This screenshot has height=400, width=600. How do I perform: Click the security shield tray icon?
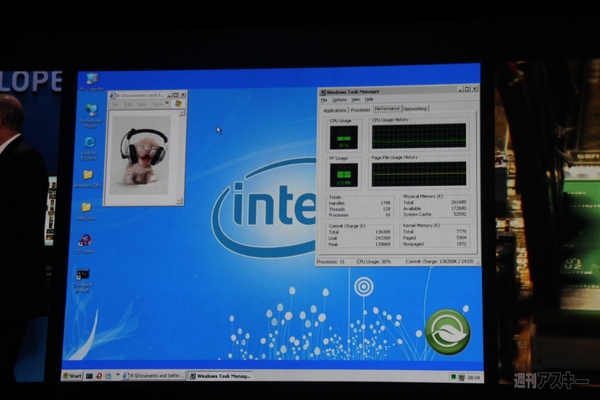coord(461,377)
